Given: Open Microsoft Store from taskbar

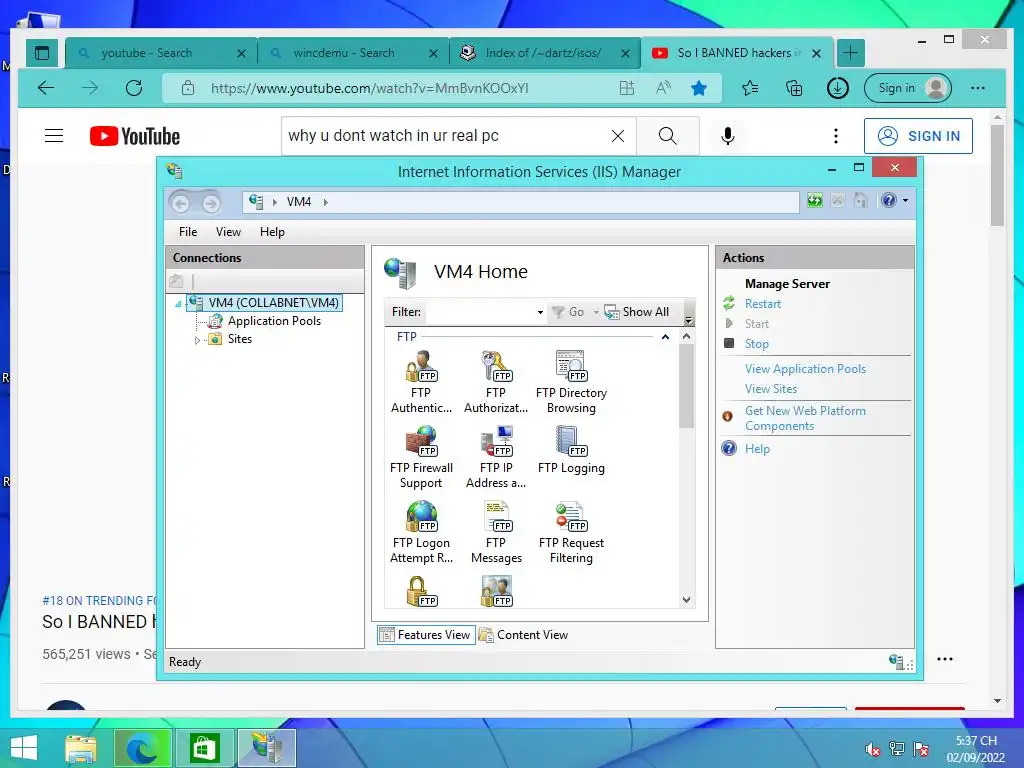Looking at the screenshot, I should (204, 748).
